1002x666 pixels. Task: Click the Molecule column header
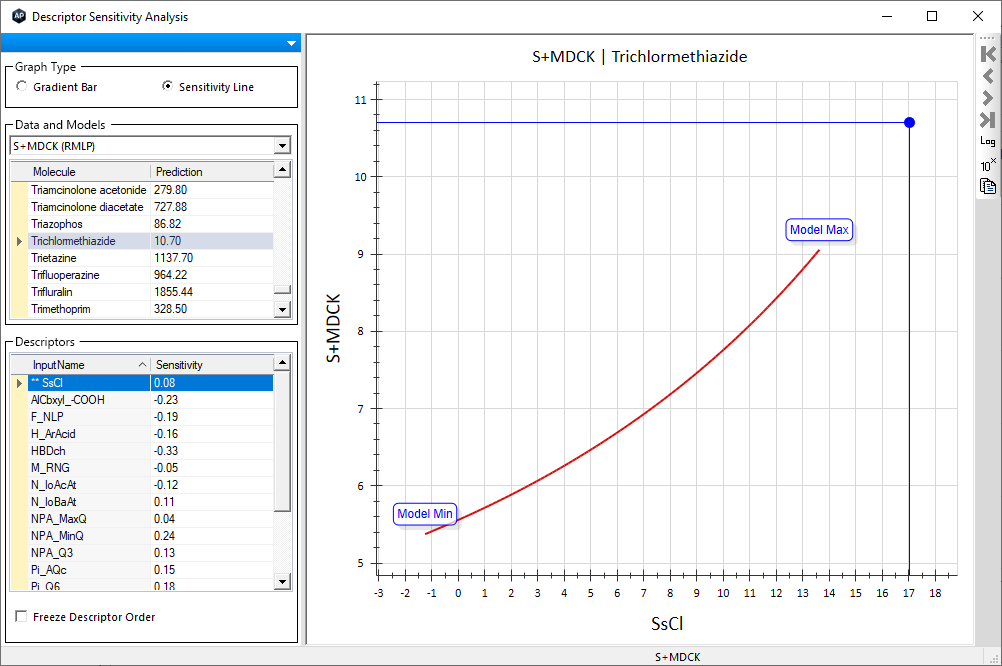[89, 172]
